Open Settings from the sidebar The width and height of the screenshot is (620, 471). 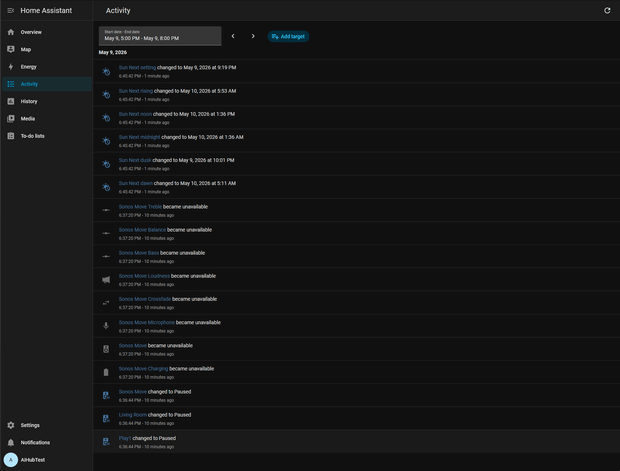pyautogui.click(x=46, y=425)
